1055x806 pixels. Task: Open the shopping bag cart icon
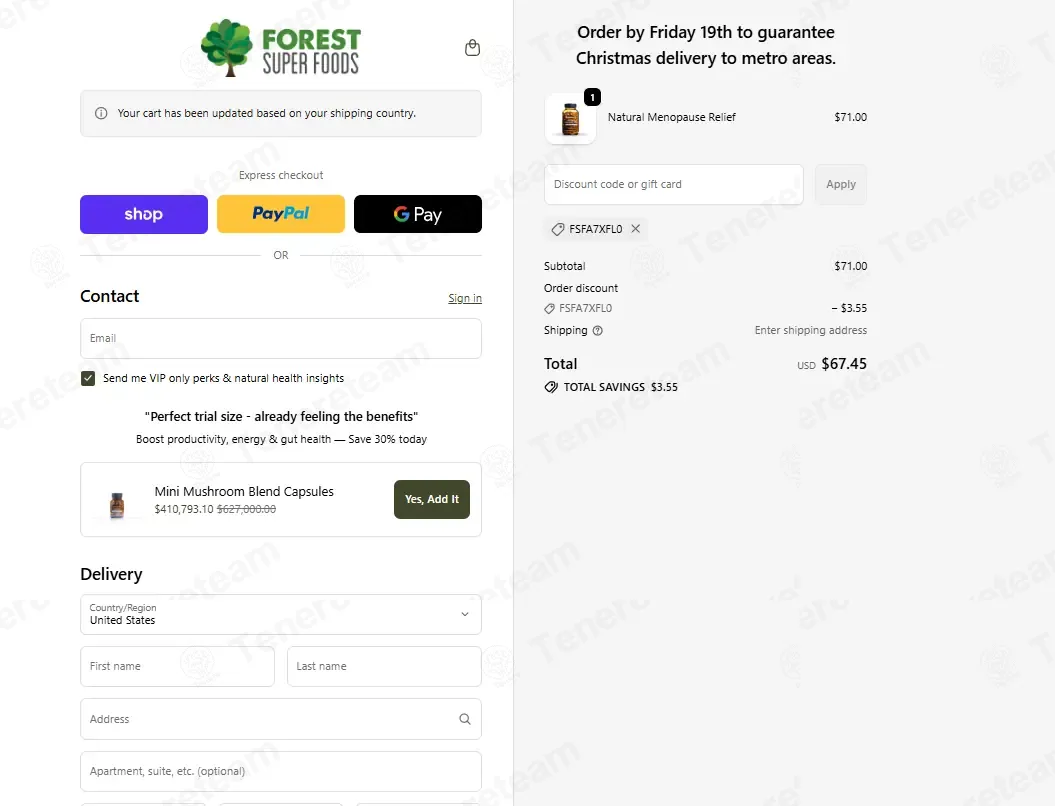(x=472, y=48)
